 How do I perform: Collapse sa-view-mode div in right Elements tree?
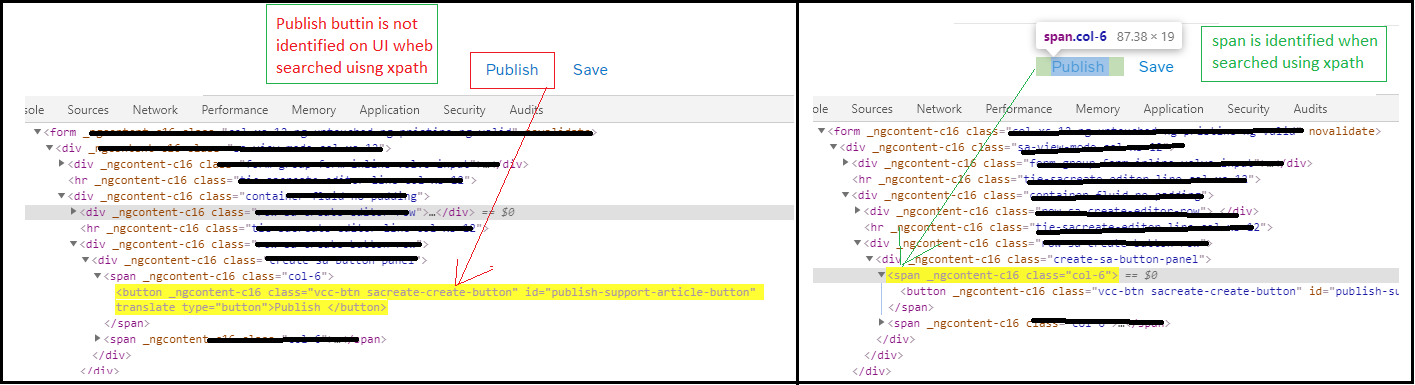[833, 147]
